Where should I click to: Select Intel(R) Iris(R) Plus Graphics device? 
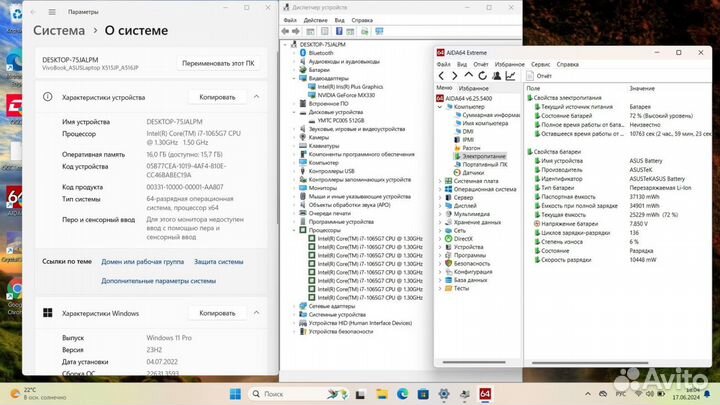point(350,87)
